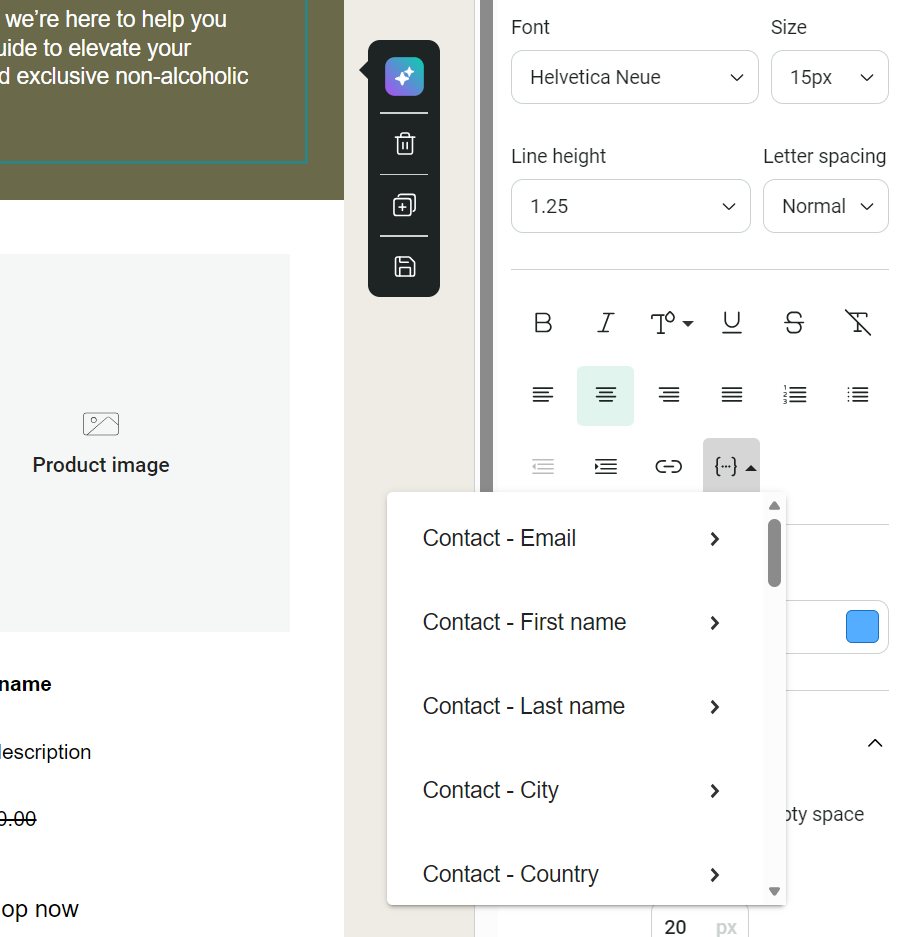Delete the block using the trash icon

[x=403, y=143]
